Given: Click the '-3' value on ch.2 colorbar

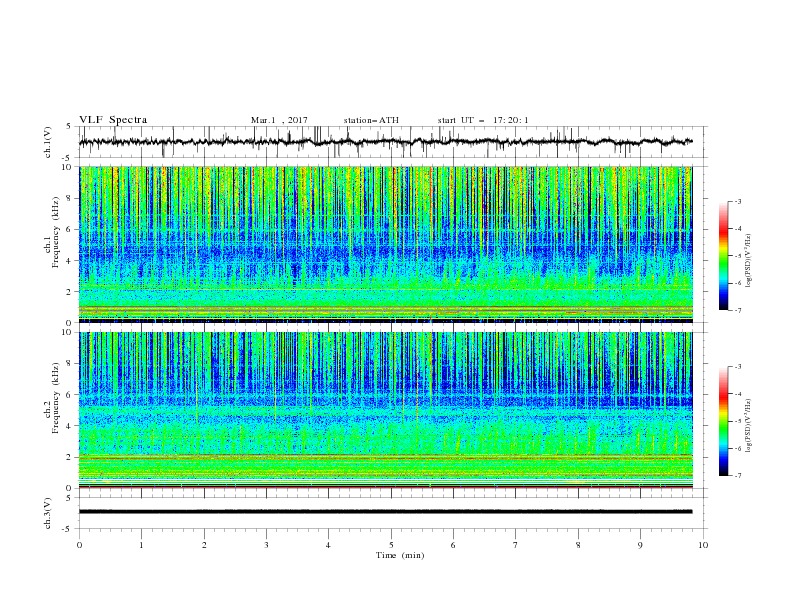Looking at the screenshot, I should pyautogui.click(x=737, y=367).
